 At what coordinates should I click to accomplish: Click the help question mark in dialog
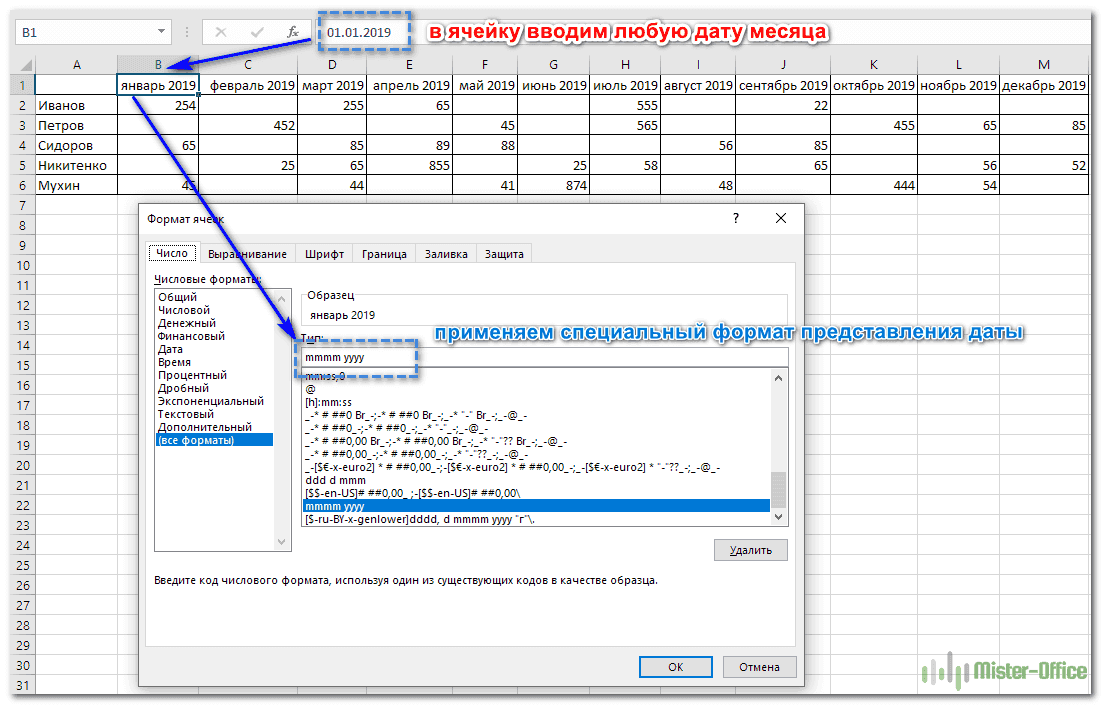(x=736, y=217)
